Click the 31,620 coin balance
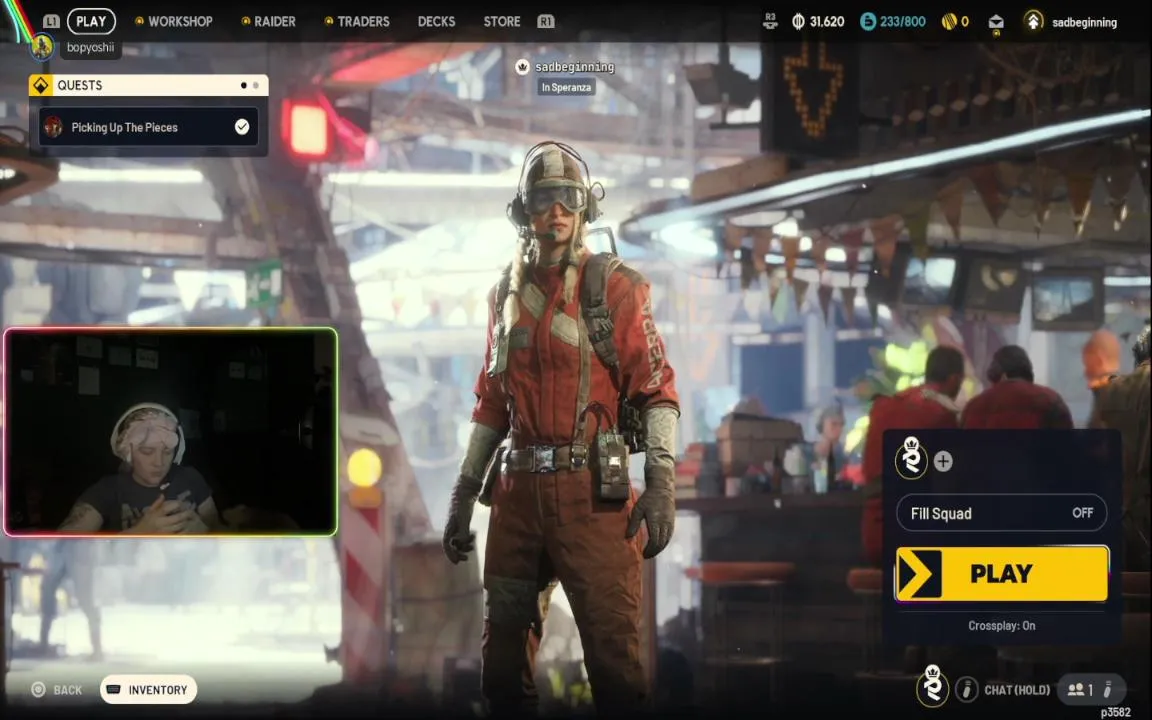The width and height of the screenshot is (1152, 720). (827, 21)
